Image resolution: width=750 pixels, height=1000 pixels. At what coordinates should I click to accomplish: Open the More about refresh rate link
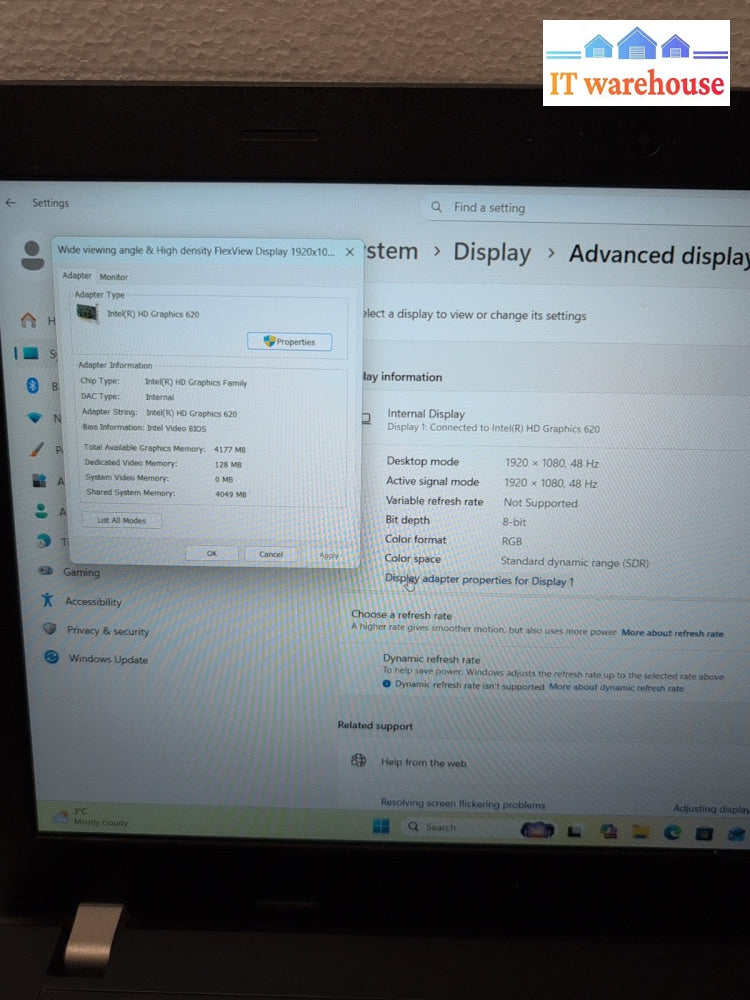coord(672,633)
